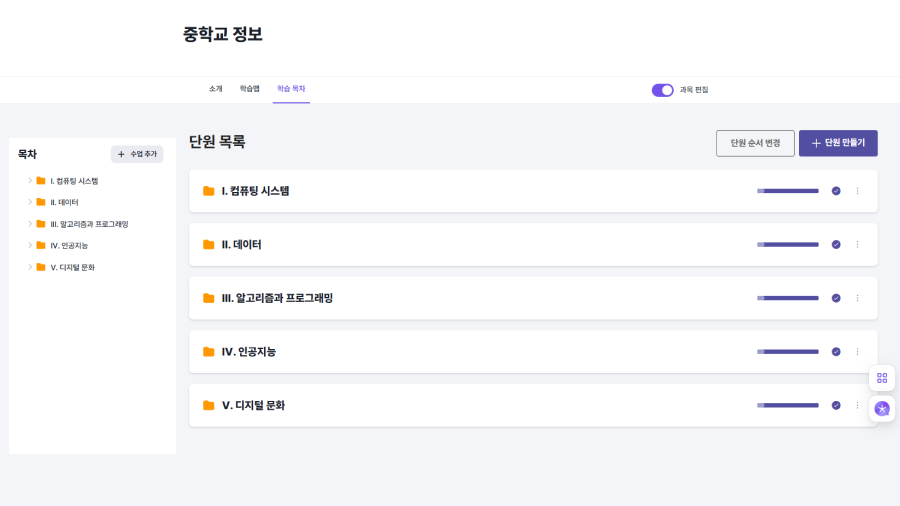The width and height of the screenshot is (900, 506).
Task: Expand I. 컴퓨팅 시스템 in sidebar tree
Action: coord(30,181)
